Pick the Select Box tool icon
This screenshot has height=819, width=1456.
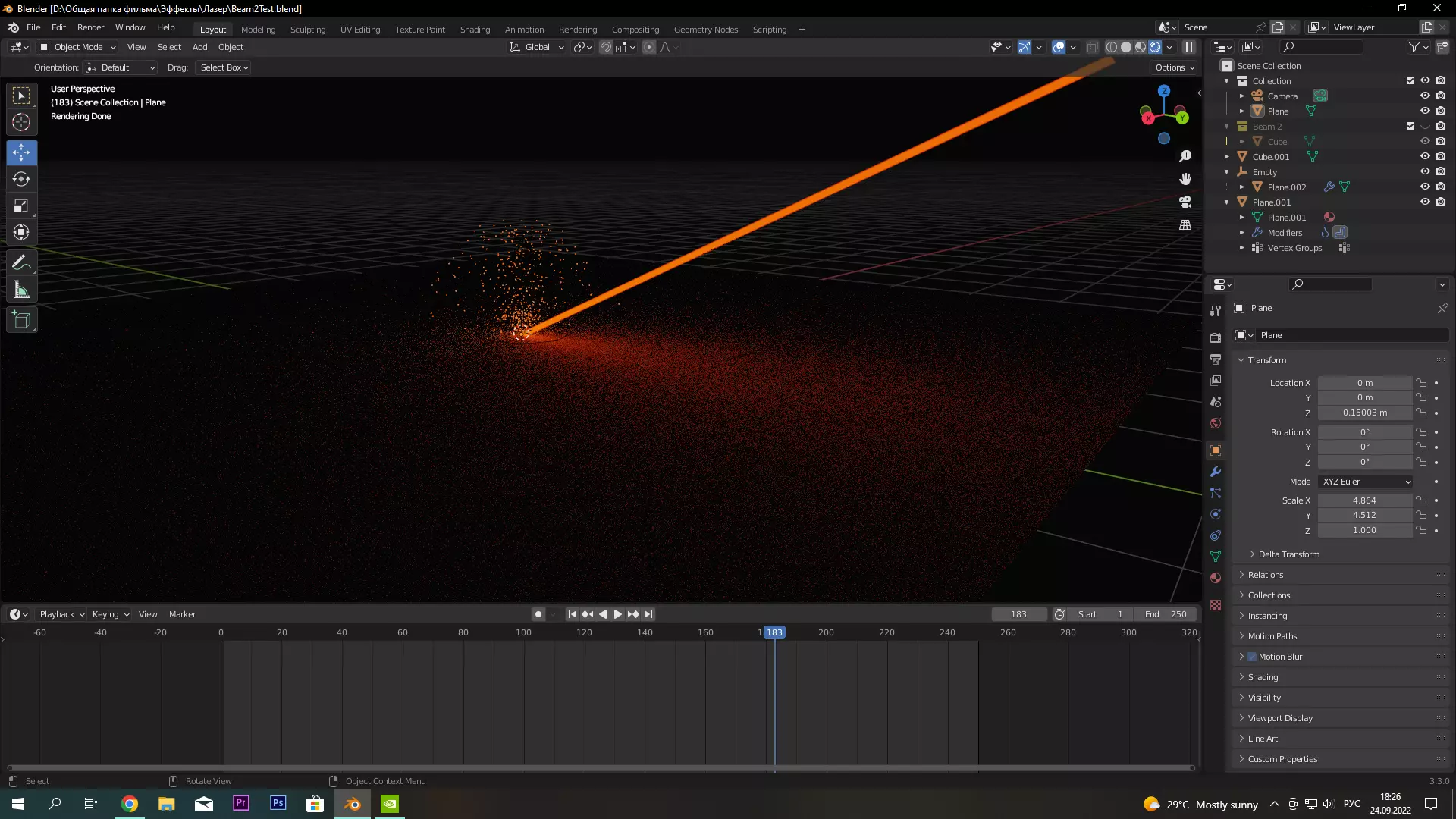21,96
